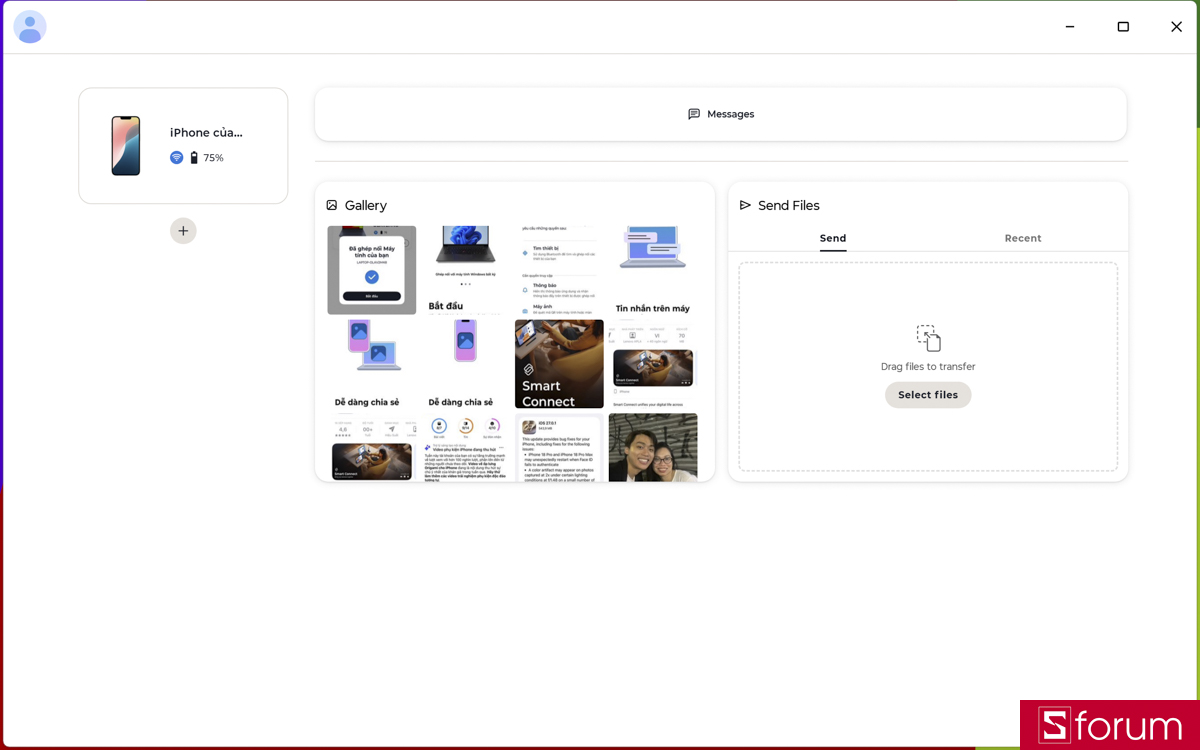Open the paired computer confirmation thumbnail
This screenshot has width=1200, height=750.
pos(372,270)
